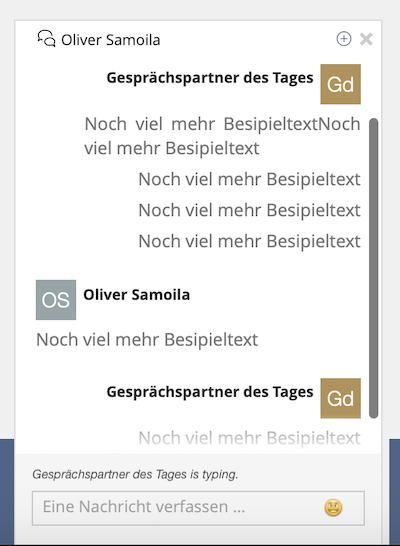Image resolution: width=400 pixels, height=546 pixels.
Task: Click the chat bubbles icon in header
Action: coord(46,38)
